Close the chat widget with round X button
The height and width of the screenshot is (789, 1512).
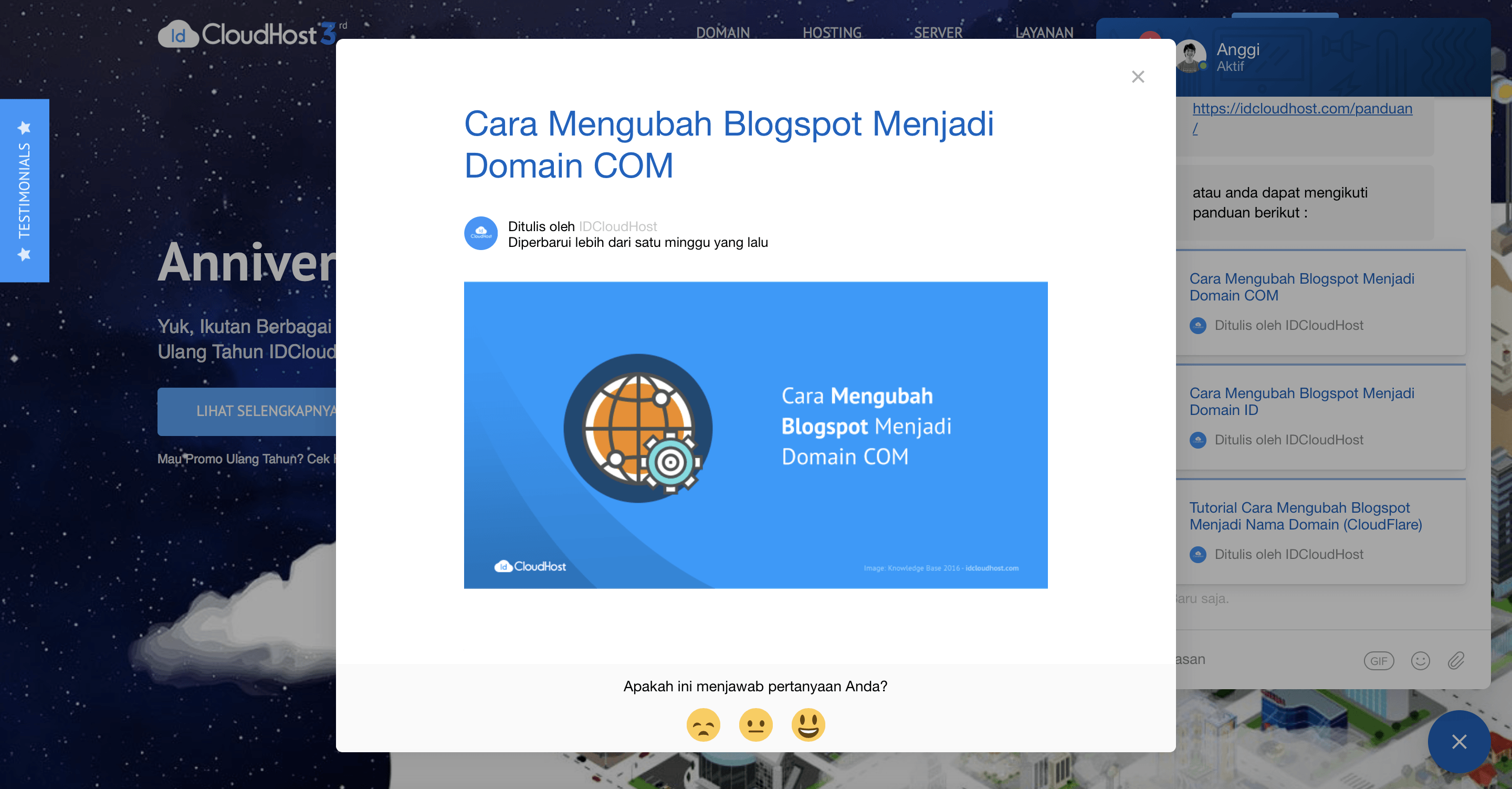[x=1458, y=741]
